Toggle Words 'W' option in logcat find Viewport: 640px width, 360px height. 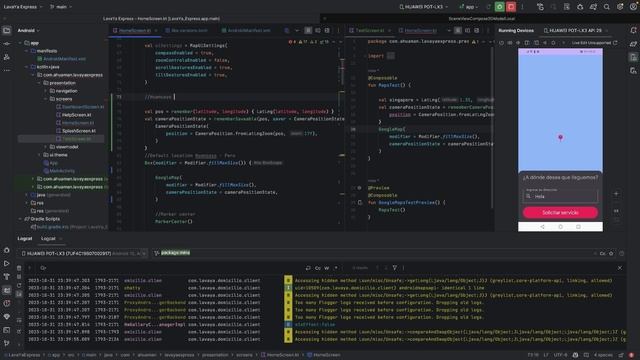[x=327, y=268]
